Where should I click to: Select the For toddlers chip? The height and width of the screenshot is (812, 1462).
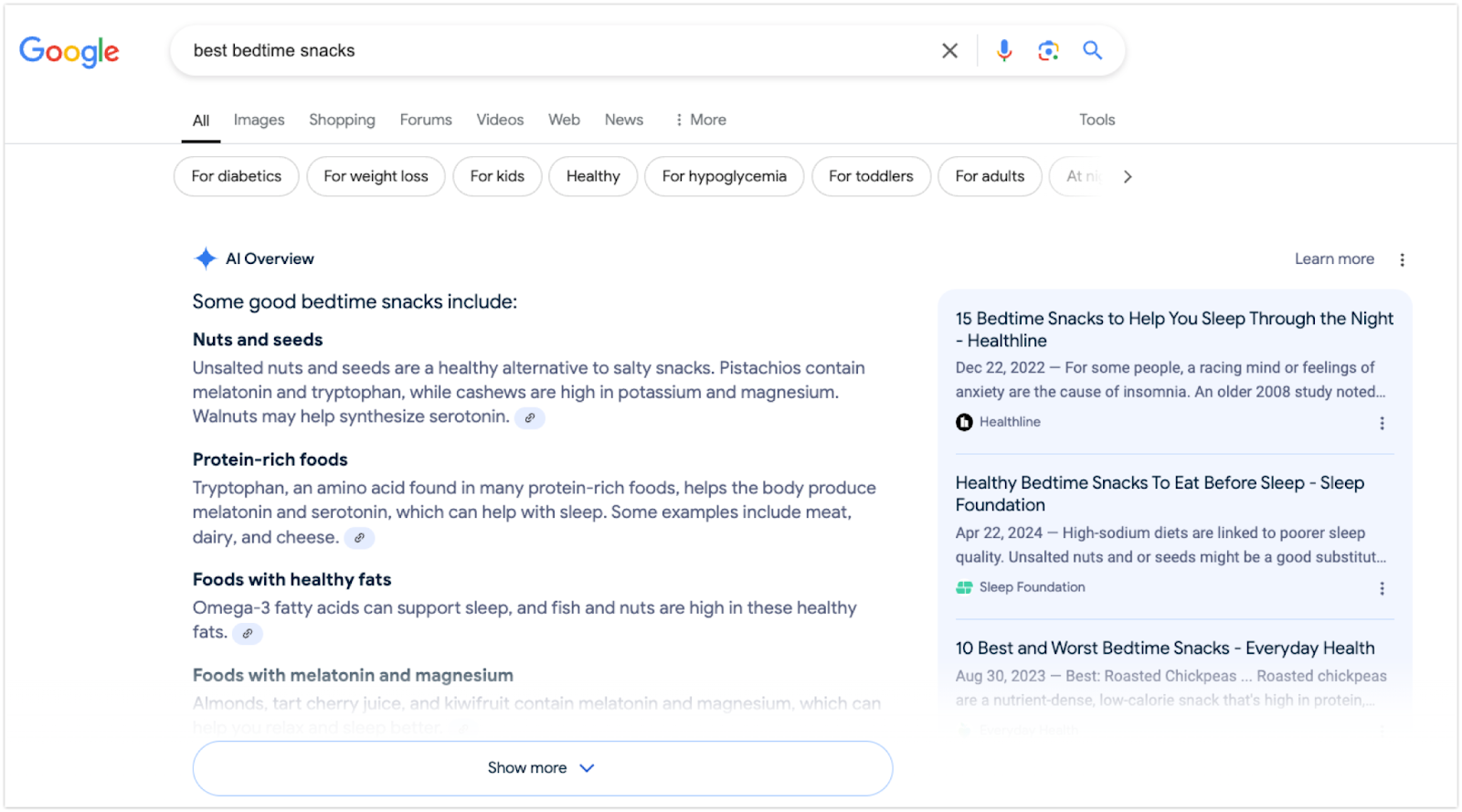871,176
